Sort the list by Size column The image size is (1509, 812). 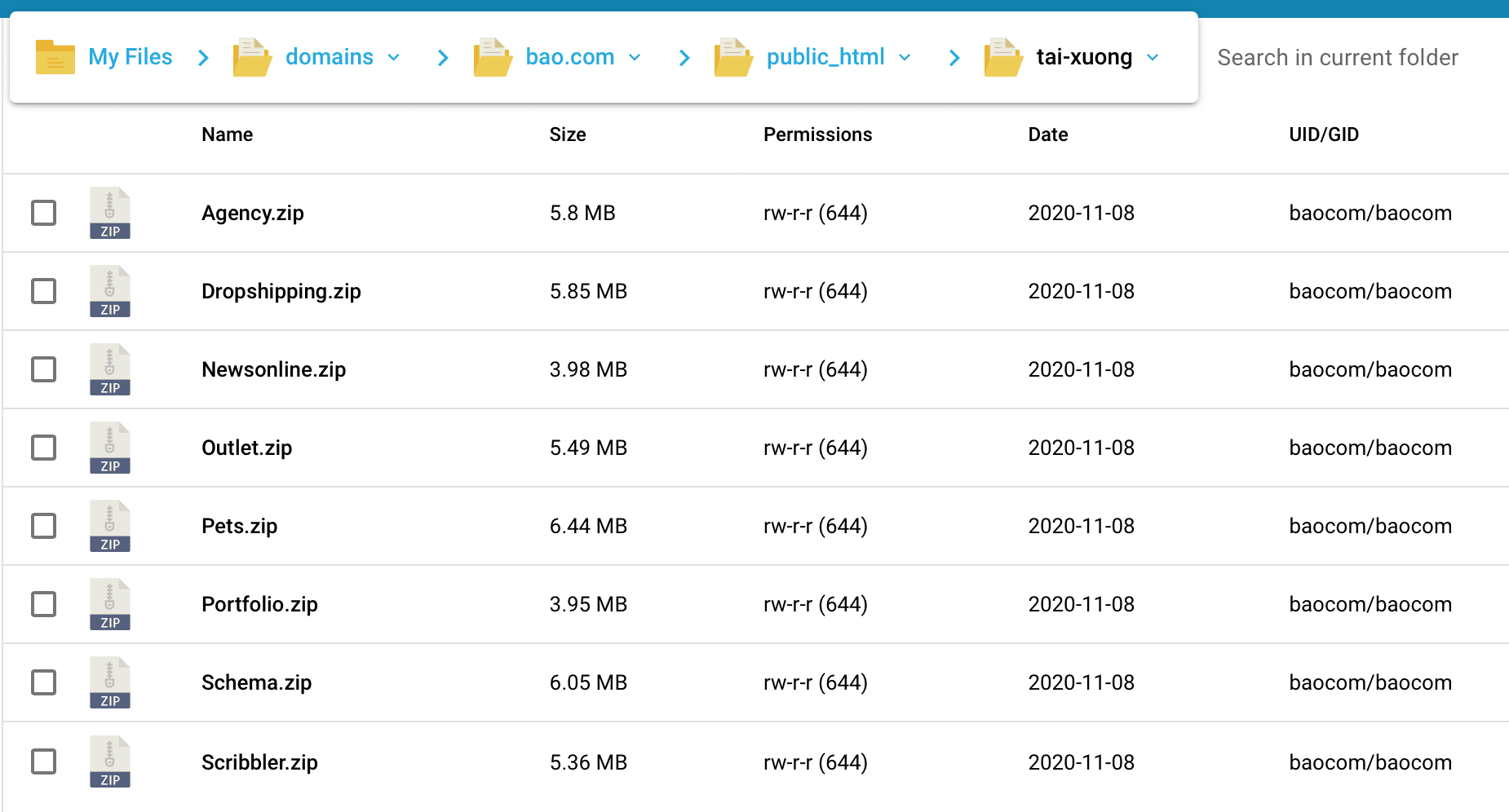567,135
